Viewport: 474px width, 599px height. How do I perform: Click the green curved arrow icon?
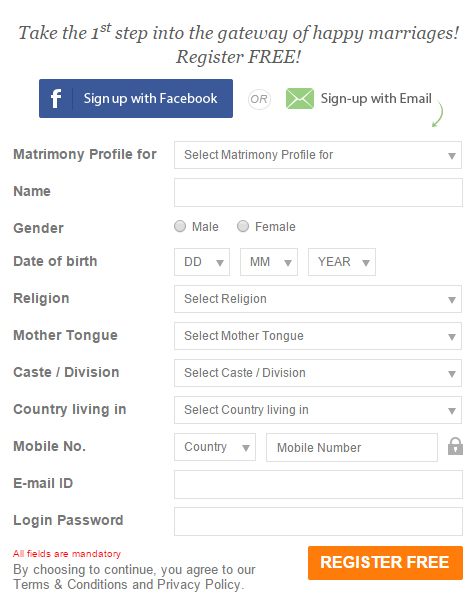coord(438,114)
